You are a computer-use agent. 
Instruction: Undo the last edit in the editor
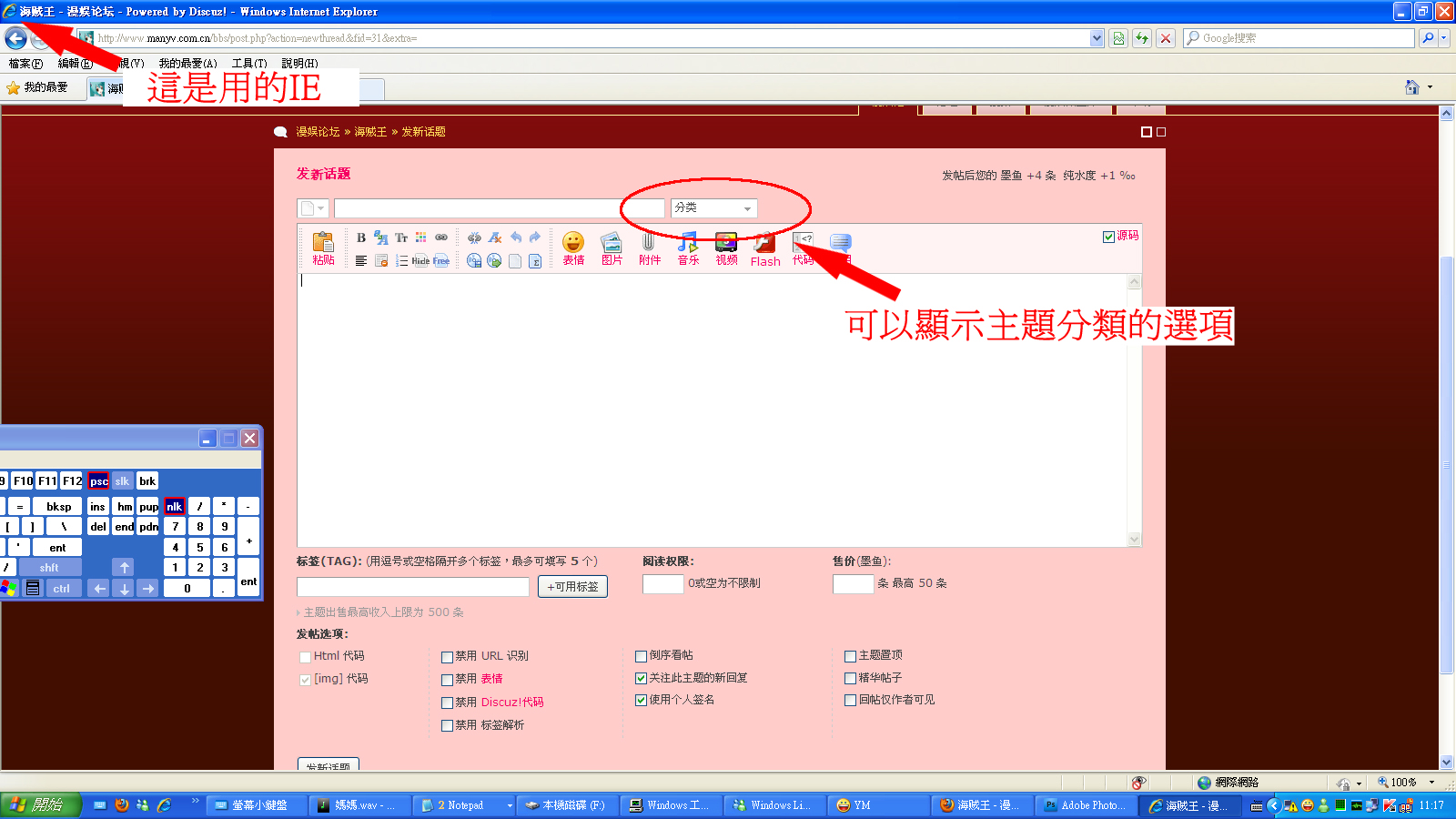(516, 238)
